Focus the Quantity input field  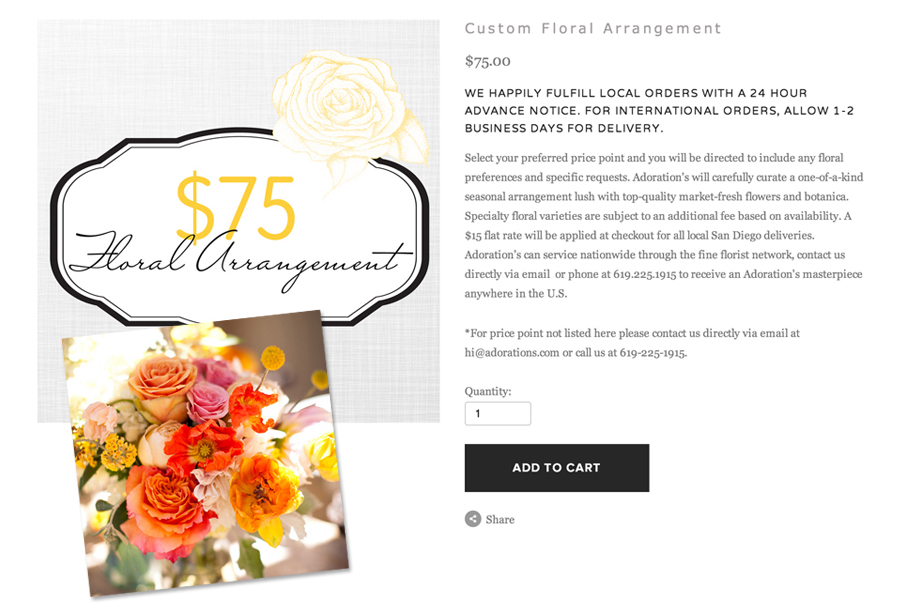(x=498, y=413)
